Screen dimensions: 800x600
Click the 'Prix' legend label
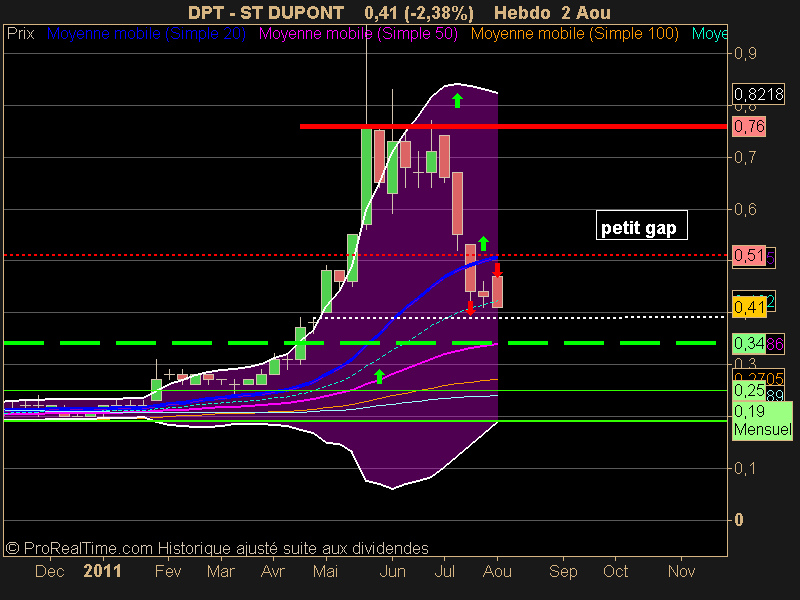click(x=20, y=34)
